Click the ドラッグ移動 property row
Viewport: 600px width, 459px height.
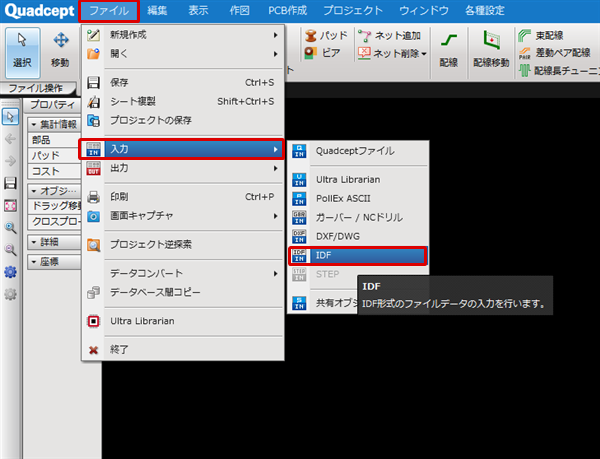54,206
